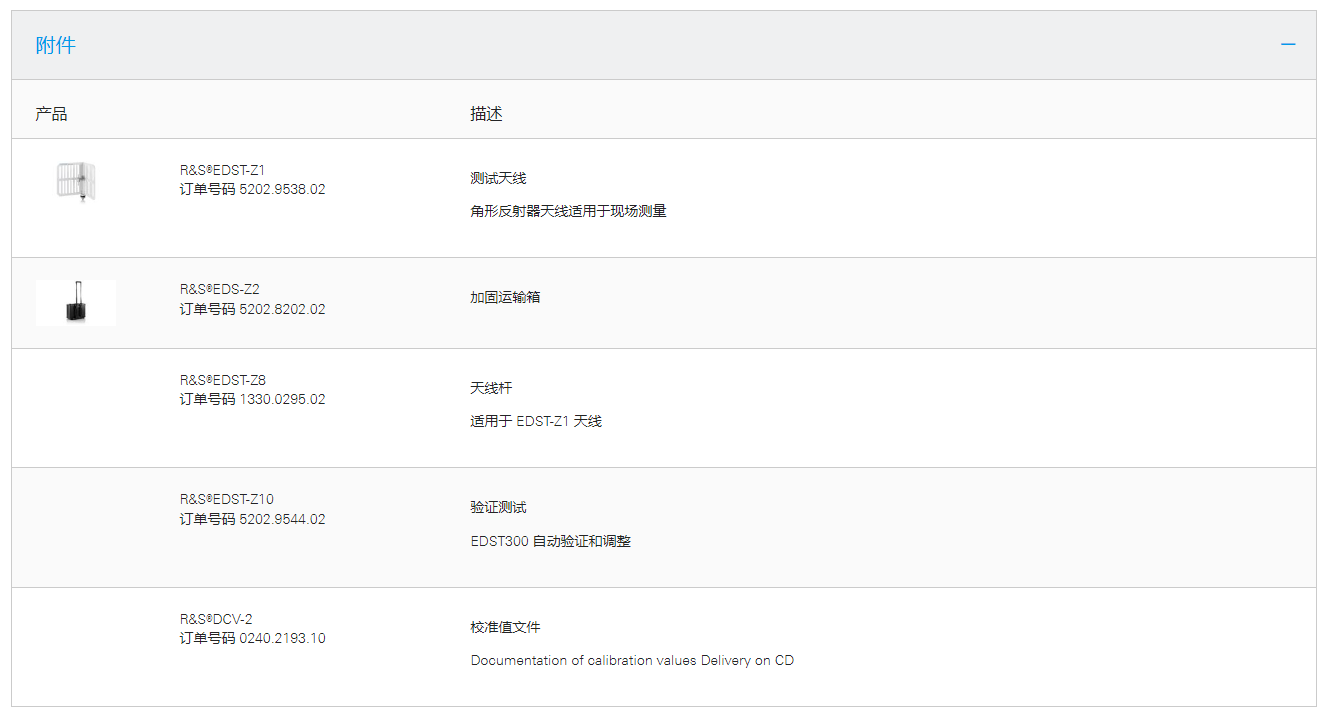
Task: Click text Documentation of calibration values Delivery on CD
Action: pos(632,660)
